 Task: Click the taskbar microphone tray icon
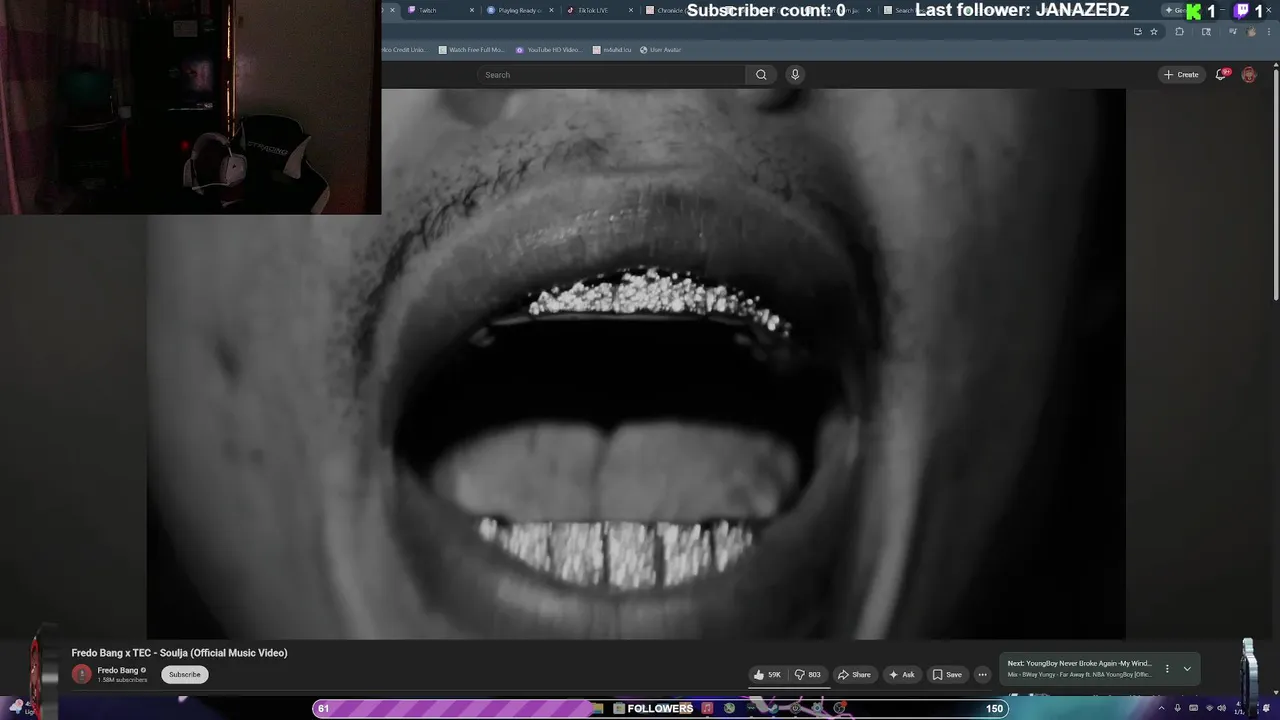(x=1178, y=708)
